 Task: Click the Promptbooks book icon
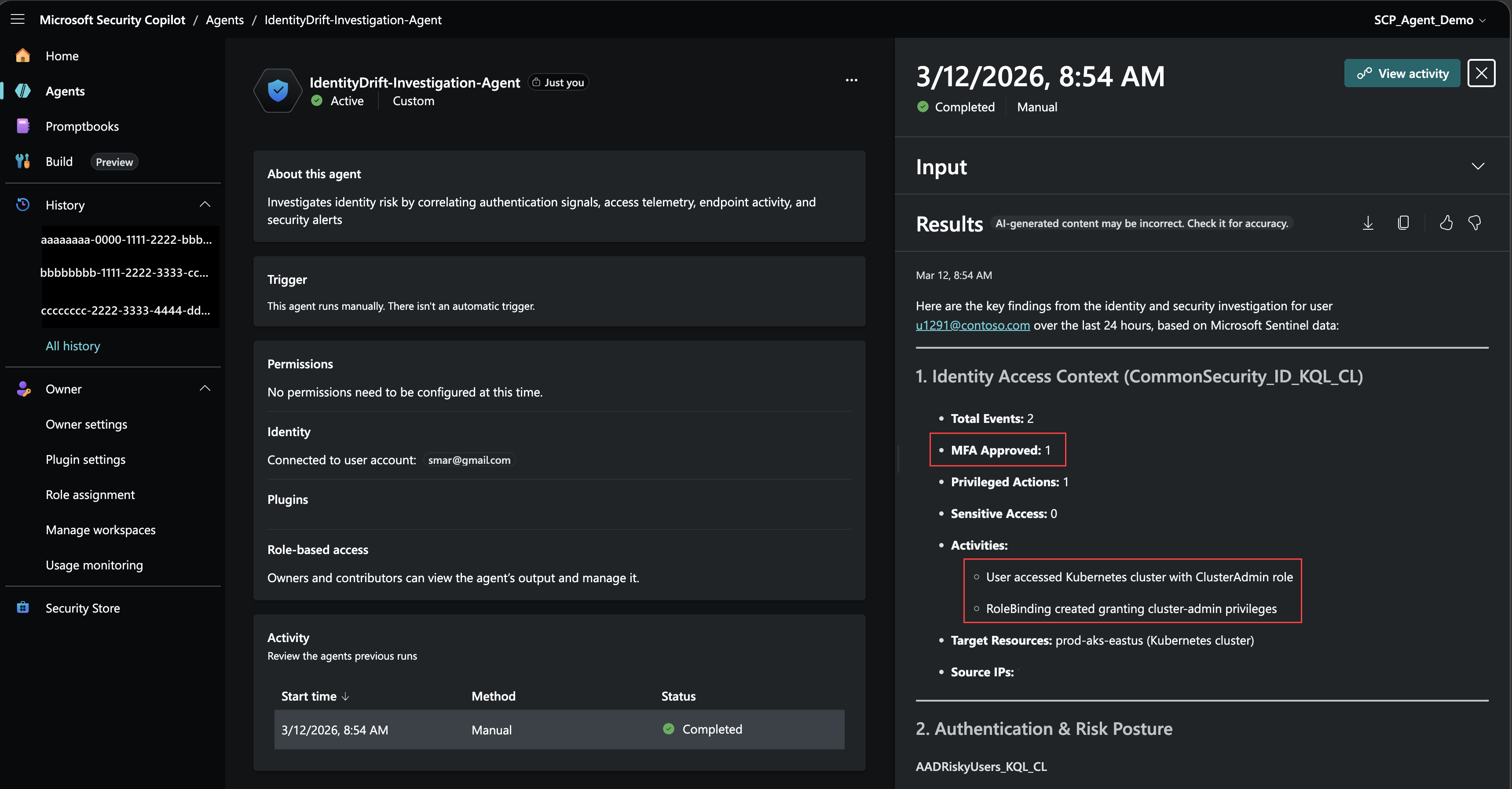click(x=22, y=125)
